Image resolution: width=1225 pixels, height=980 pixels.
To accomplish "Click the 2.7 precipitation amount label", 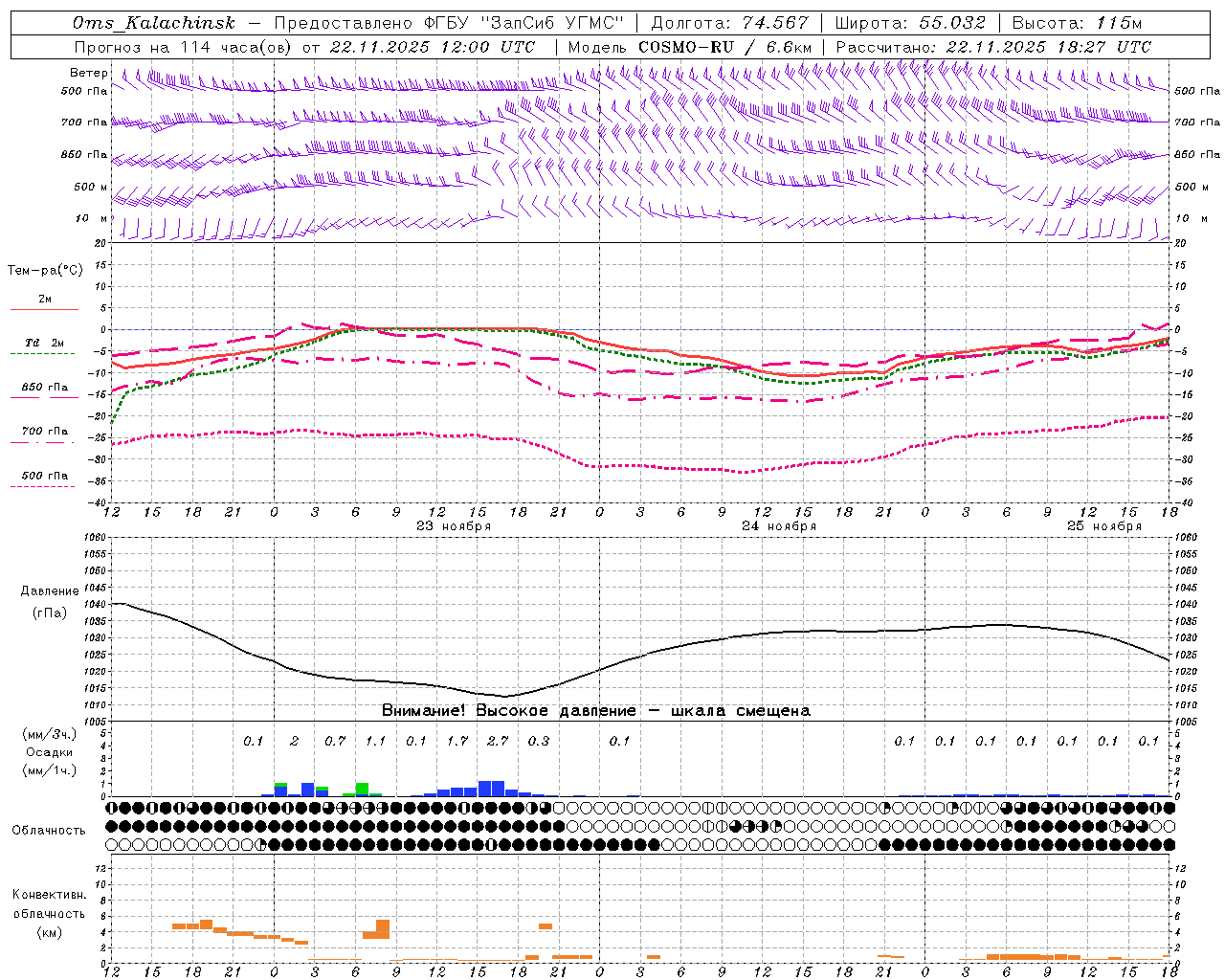I will tap(498, 741).
